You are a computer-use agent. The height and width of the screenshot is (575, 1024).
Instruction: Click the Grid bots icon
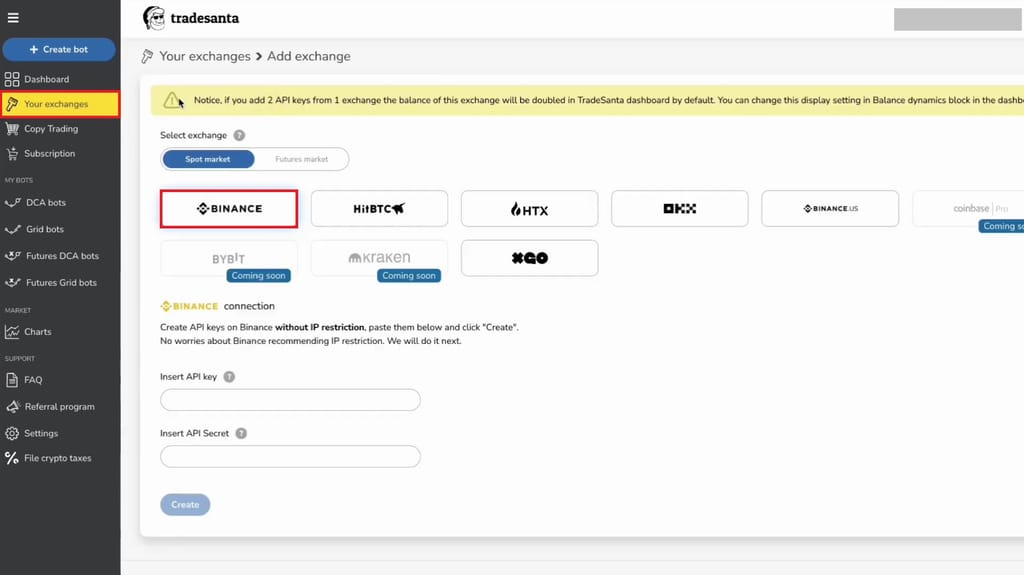[x=12, y=229]
